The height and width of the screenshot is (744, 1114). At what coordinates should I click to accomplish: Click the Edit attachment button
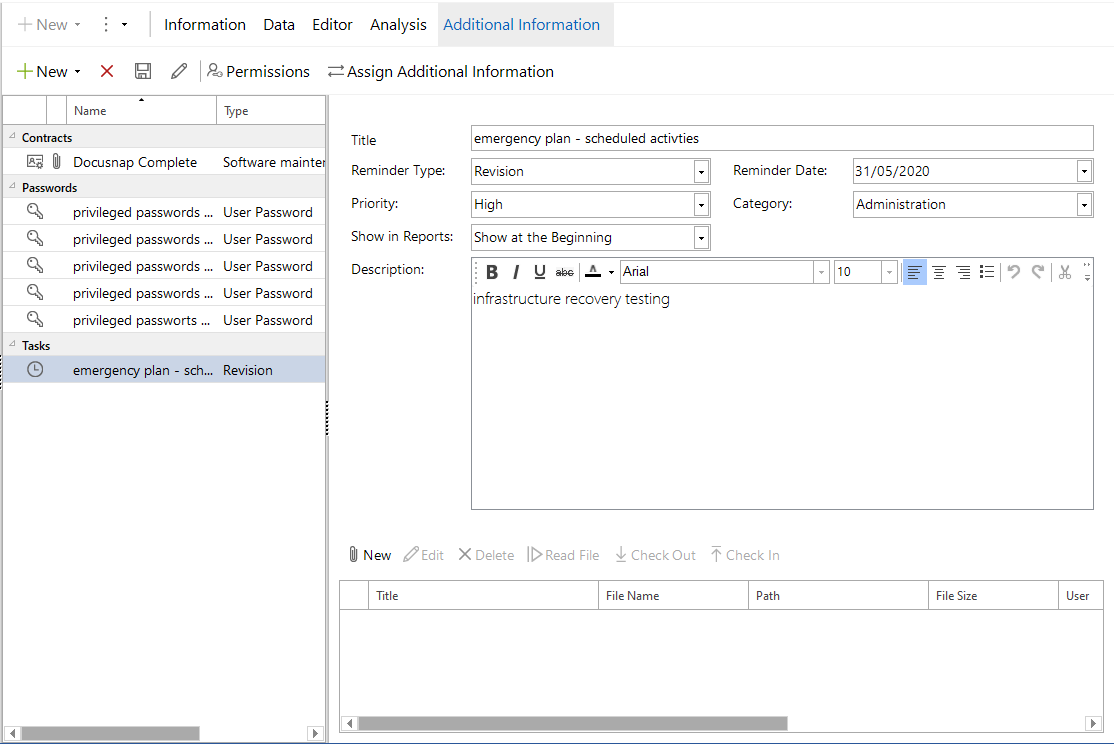pos(423,555)
